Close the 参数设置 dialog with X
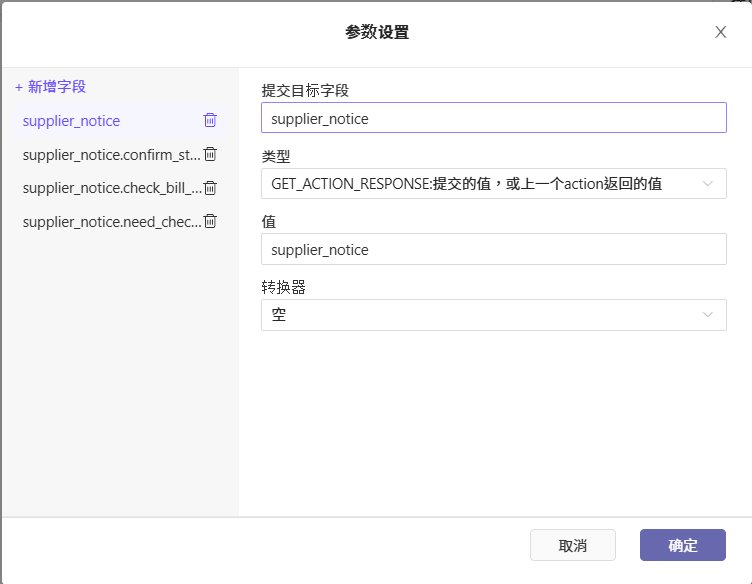 [x=720, y=32]
